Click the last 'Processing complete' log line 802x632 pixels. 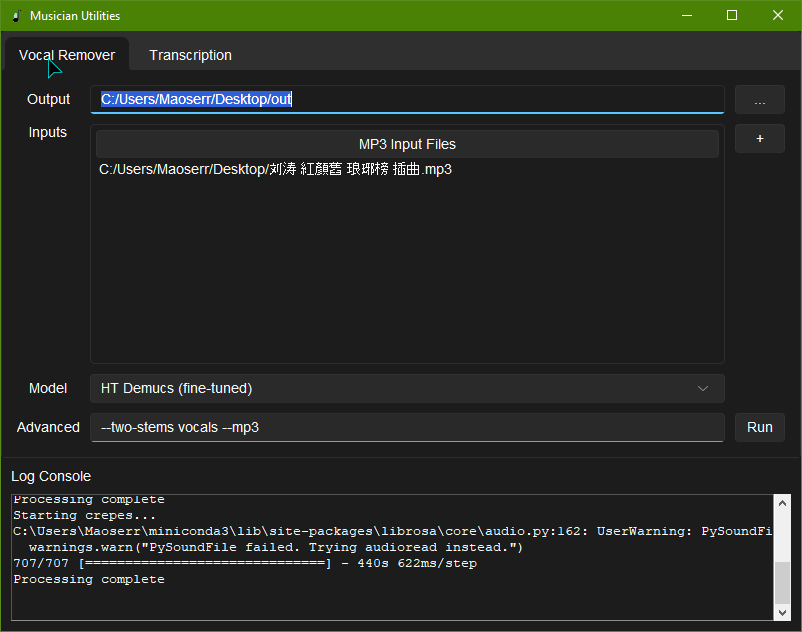[x=89, y=579]
